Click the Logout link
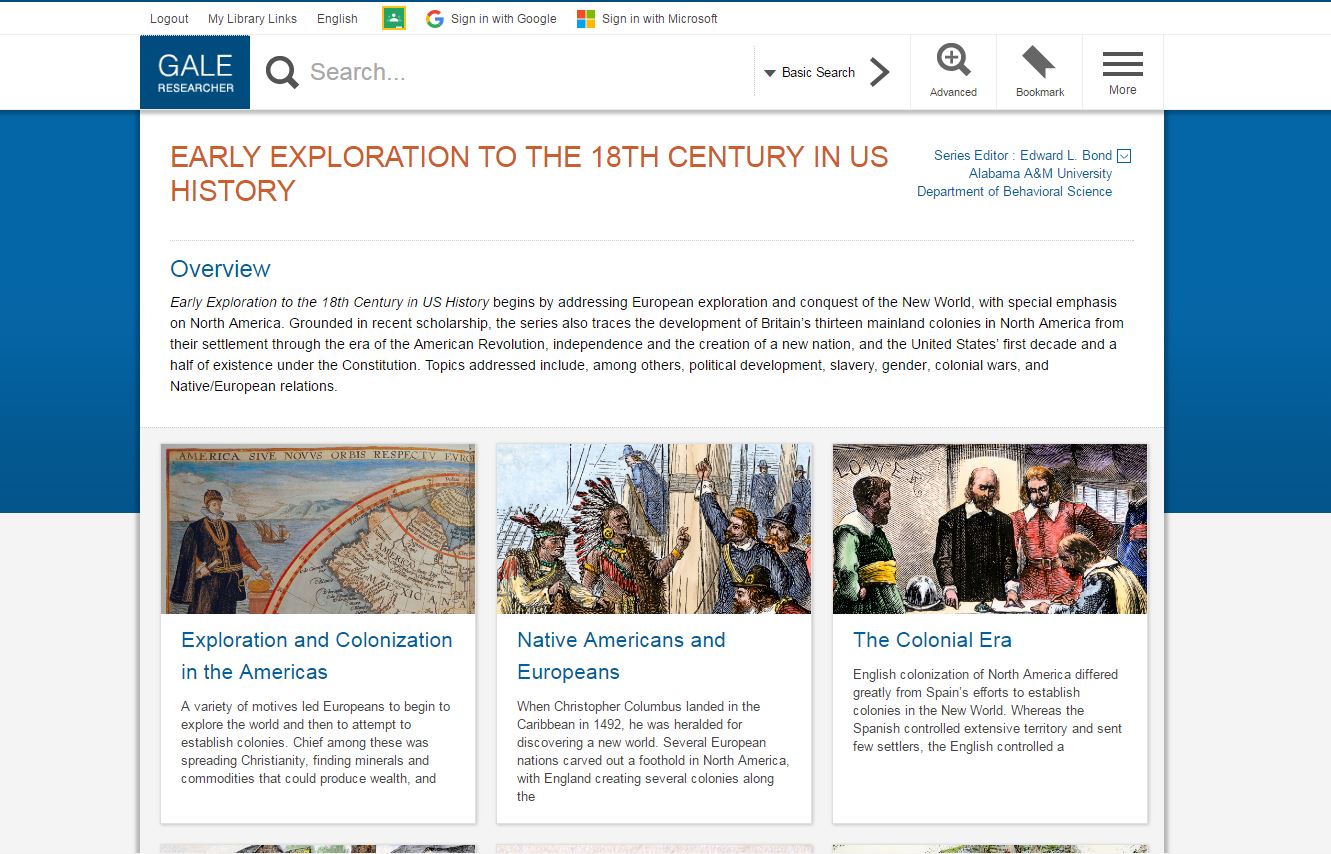Image resolution: width=1331 pixels, height=854 pixels. 169,18
